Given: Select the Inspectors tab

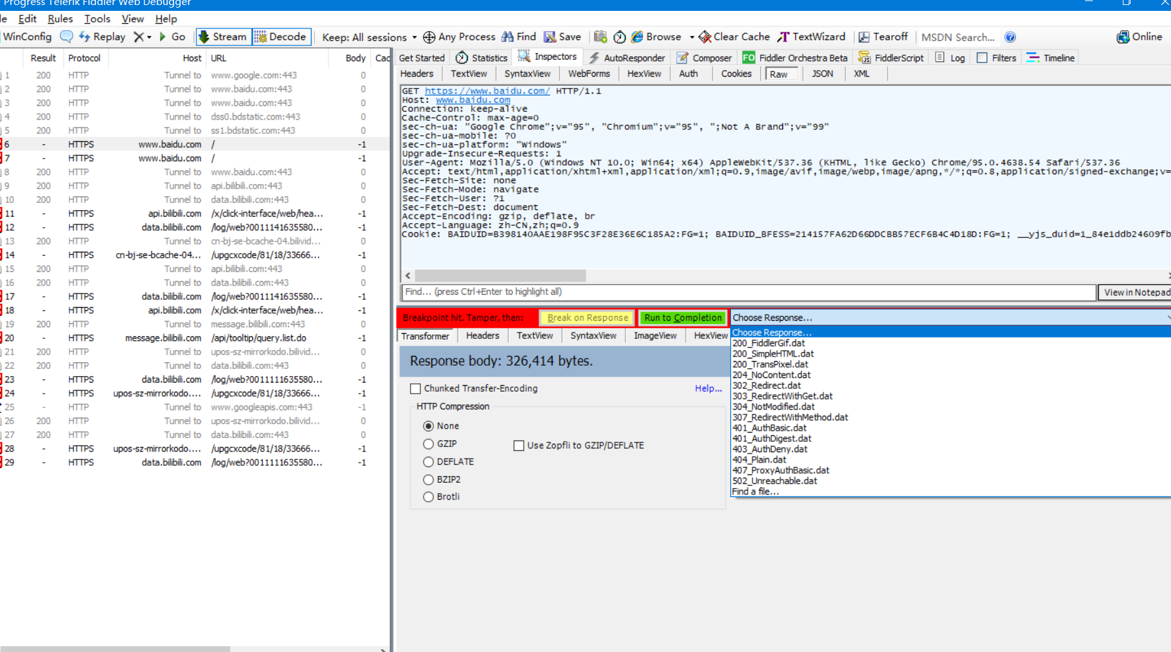Looking at the screenshot, I should pyautogui.click(x=547, y=57).
